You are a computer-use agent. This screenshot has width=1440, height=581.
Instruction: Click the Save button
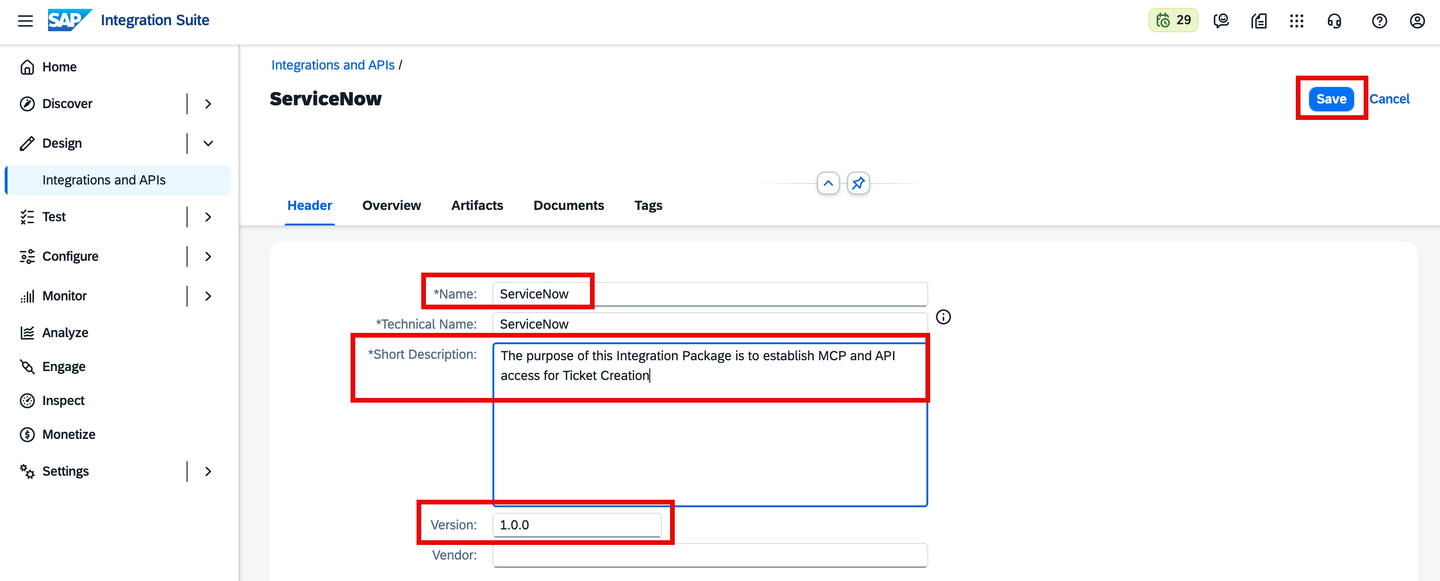click(x=1331, y=99)
